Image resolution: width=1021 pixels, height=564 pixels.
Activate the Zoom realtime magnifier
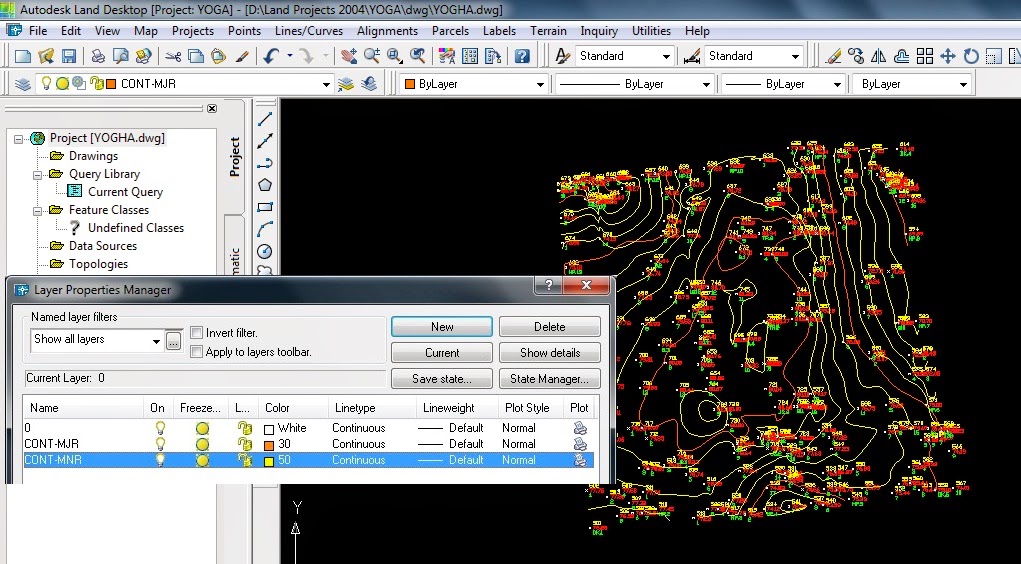click(x=372, y=57)
